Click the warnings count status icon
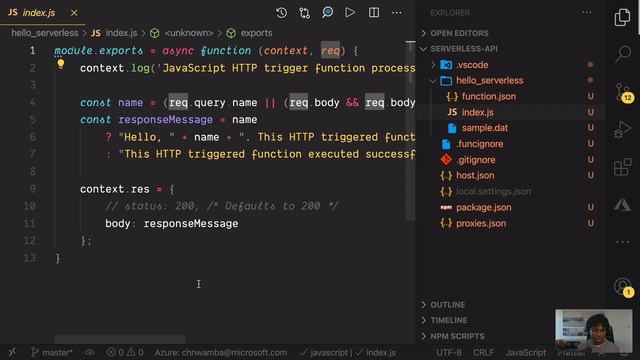640x360 pixels. pos(135,352)
